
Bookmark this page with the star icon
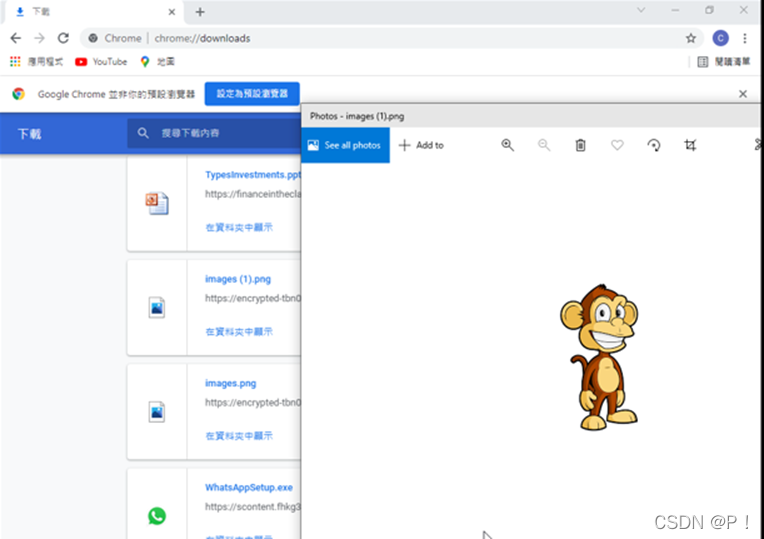(x=690, y=38)
